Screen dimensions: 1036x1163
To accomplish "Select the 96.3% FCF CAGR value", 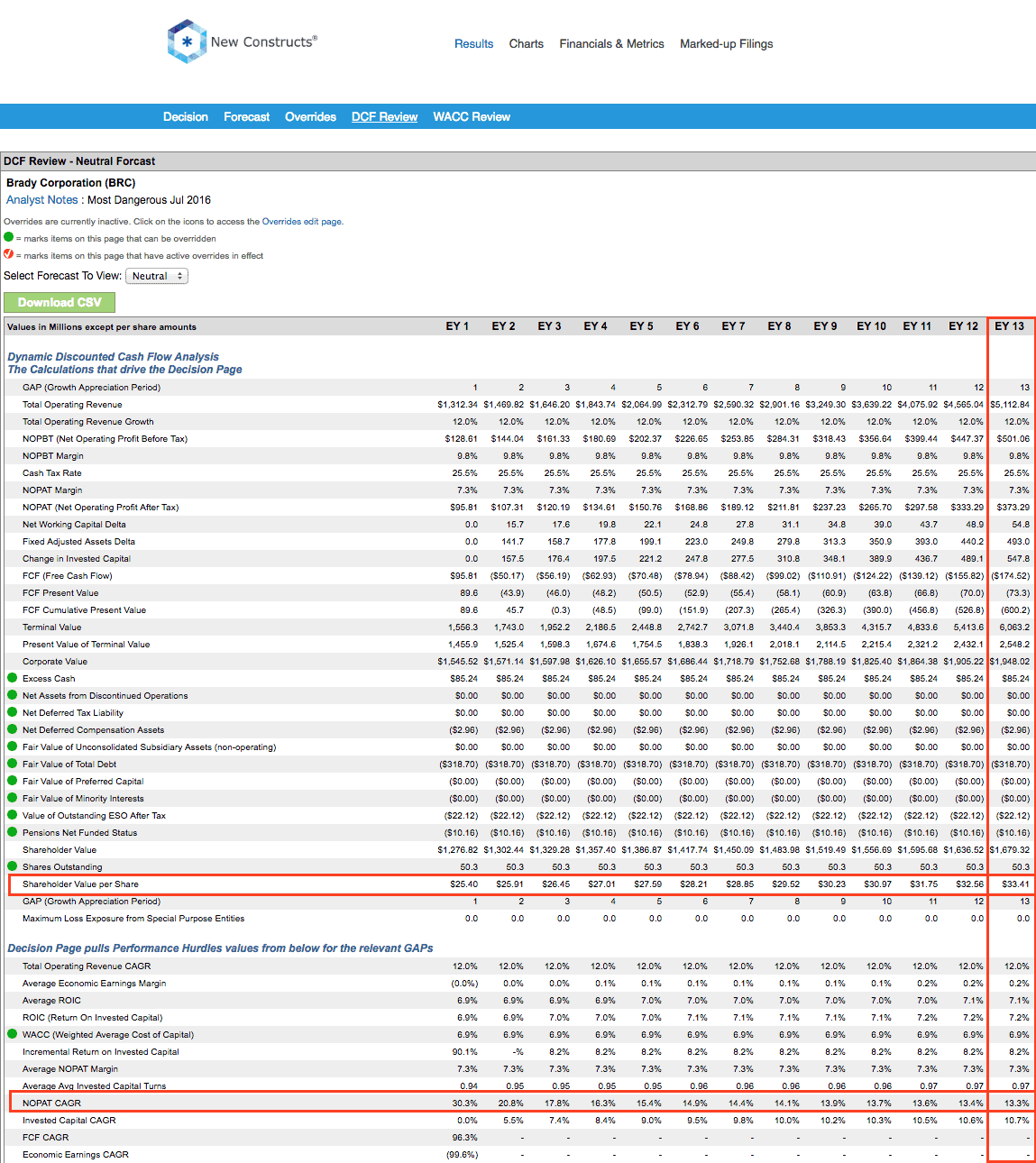I will tap(465, 1138).
